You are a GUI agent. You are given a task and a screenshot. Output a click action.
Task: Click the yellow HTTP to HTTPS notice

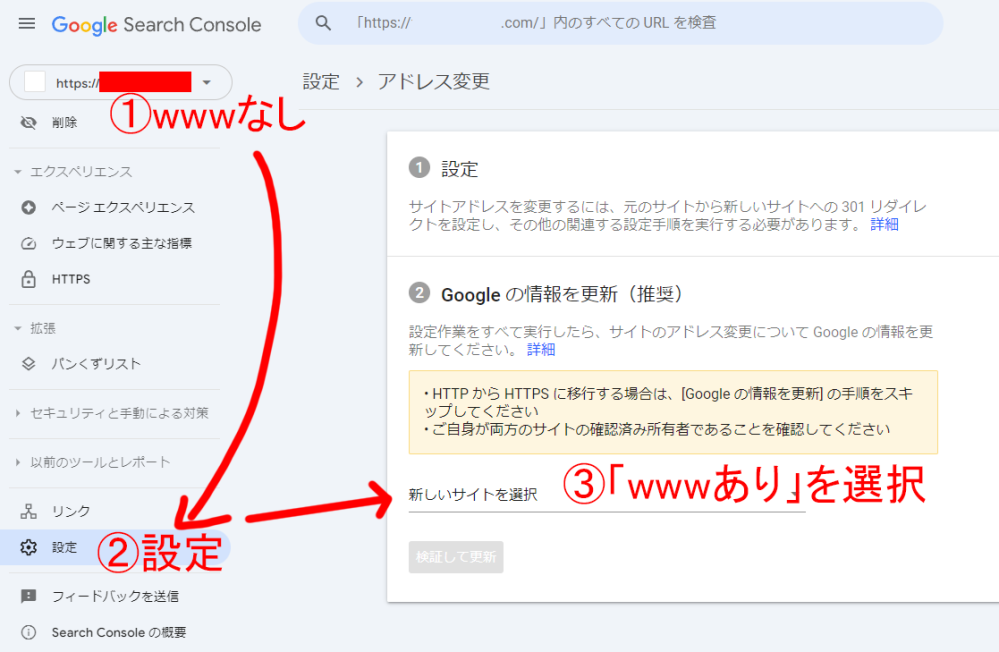click(x=673, y=412)
